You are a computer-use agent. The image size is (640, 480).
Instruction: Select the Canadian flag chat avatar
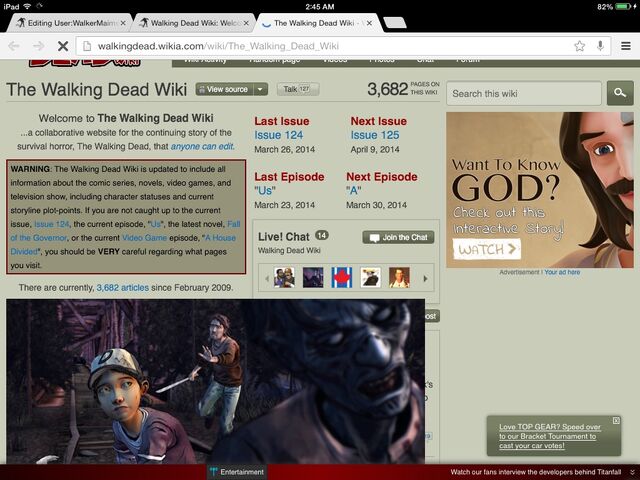coord(342,278)
